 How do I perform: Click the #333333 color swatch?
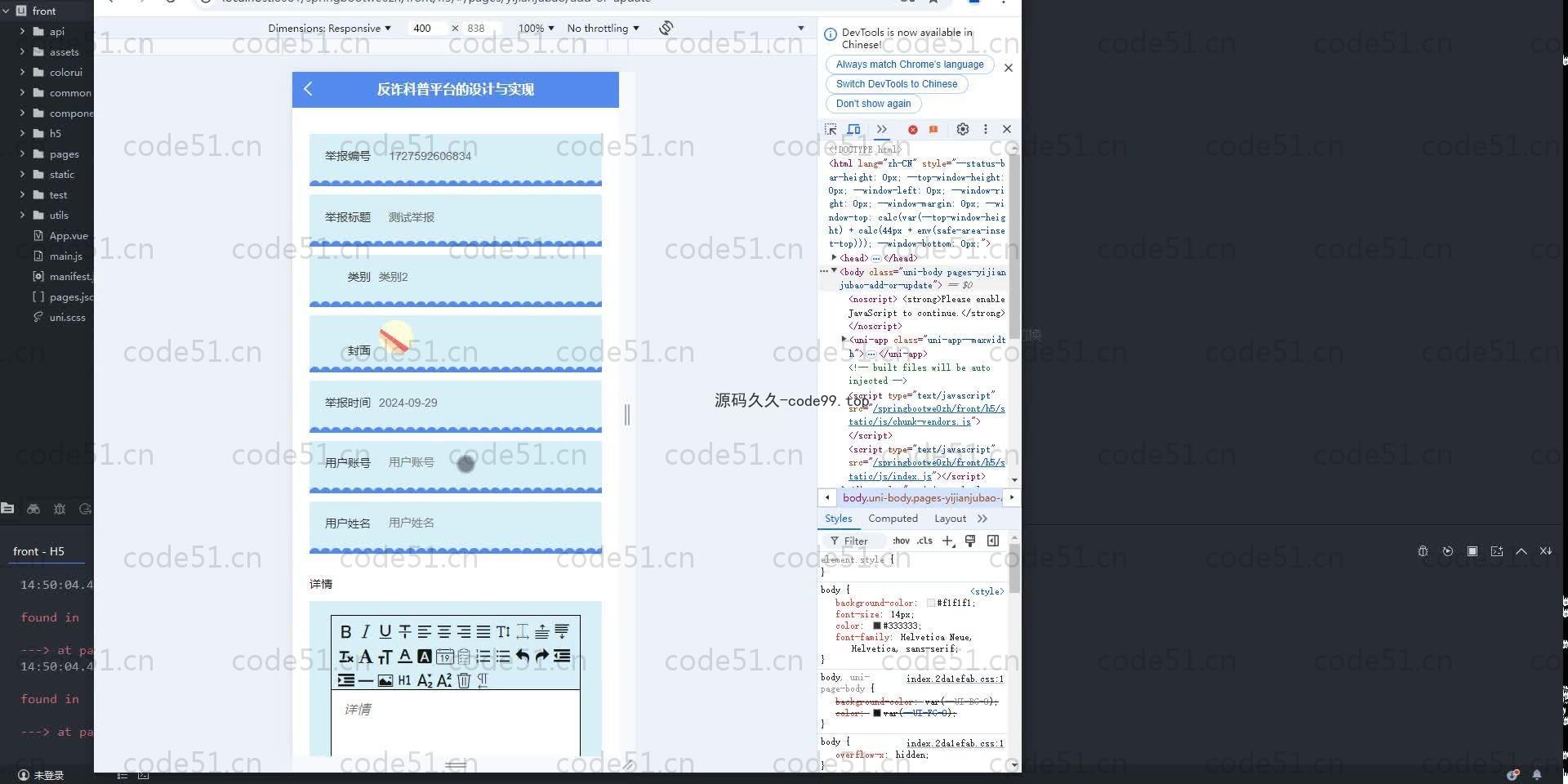point(877,626)
